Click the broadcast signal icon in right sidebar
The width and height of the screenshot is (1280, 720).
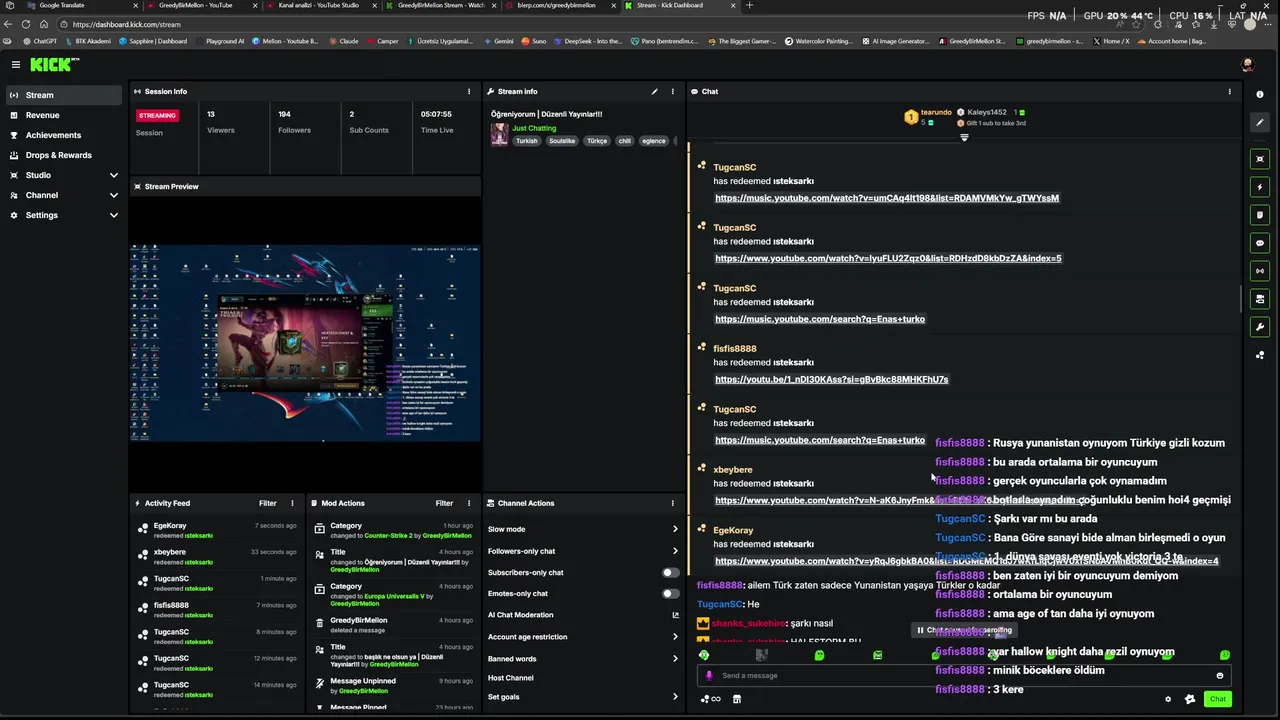(x=1260, y=271)
